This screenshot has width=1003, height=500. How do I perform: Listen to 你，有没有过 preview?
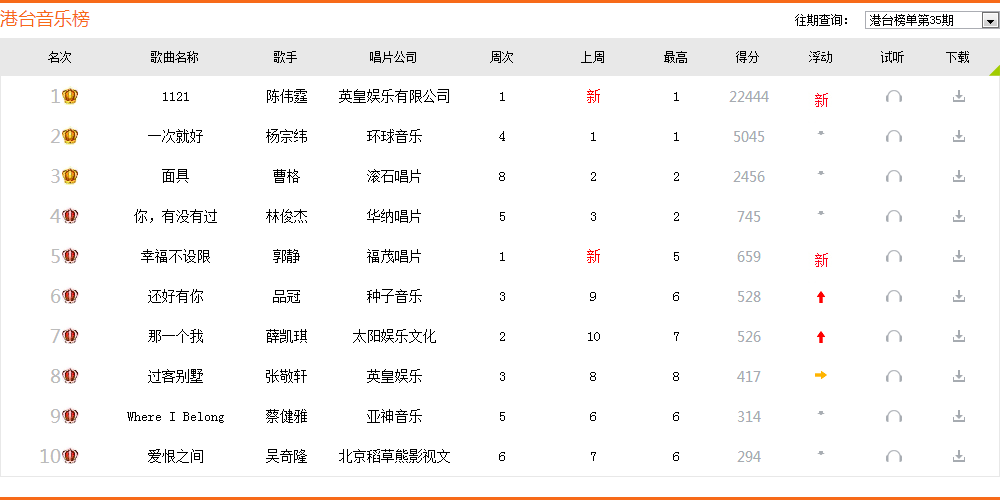point(894,217)
